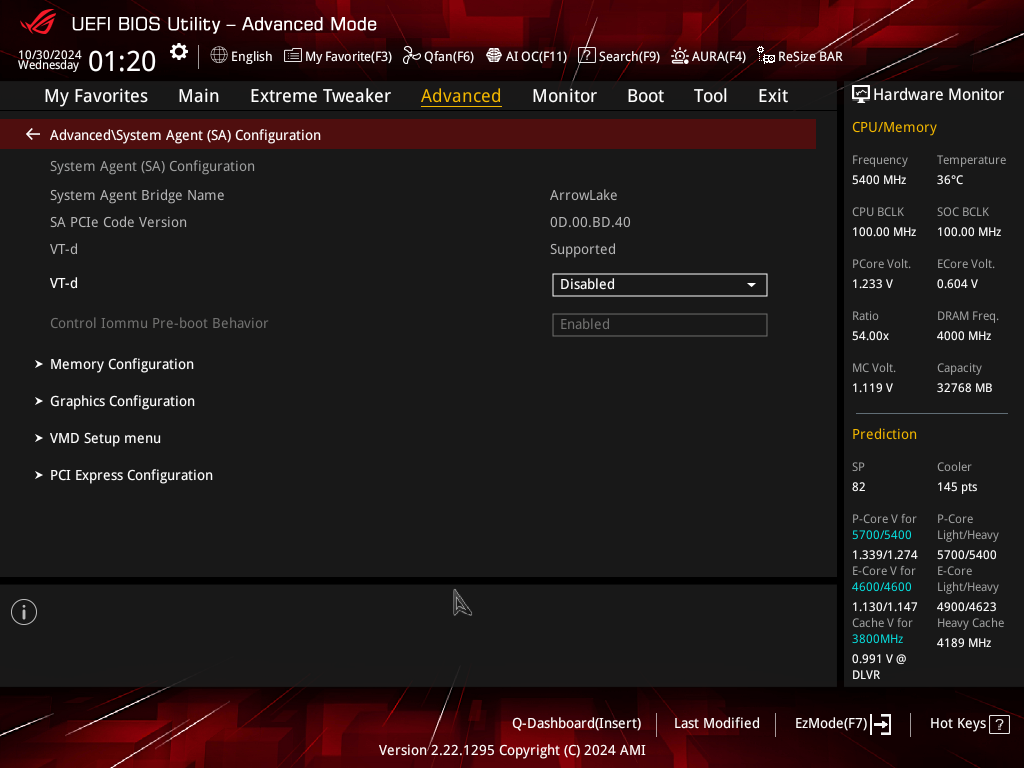Click Control Iommu Pre-boot Behavior label
Screen dimensions: 1024x768
pos(159,323)
